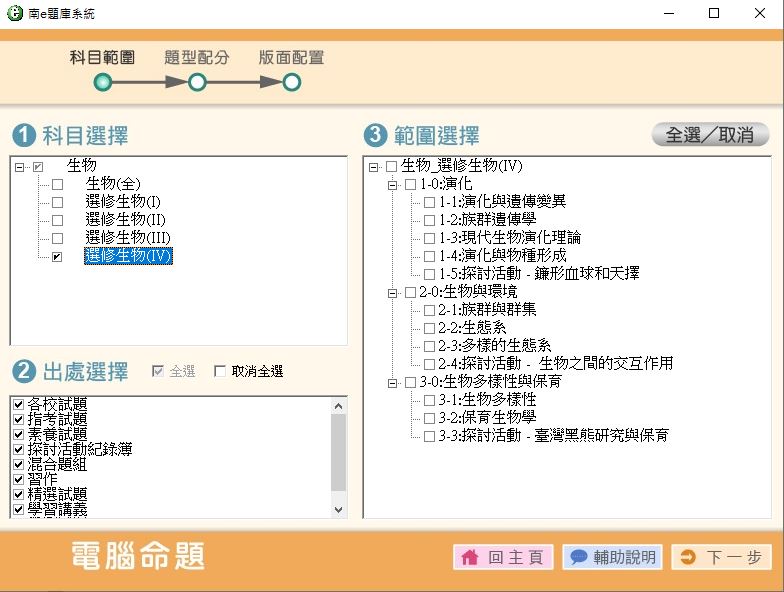
Task: Toggle the 取消全選 checkbox
Action: click(220, 371)
